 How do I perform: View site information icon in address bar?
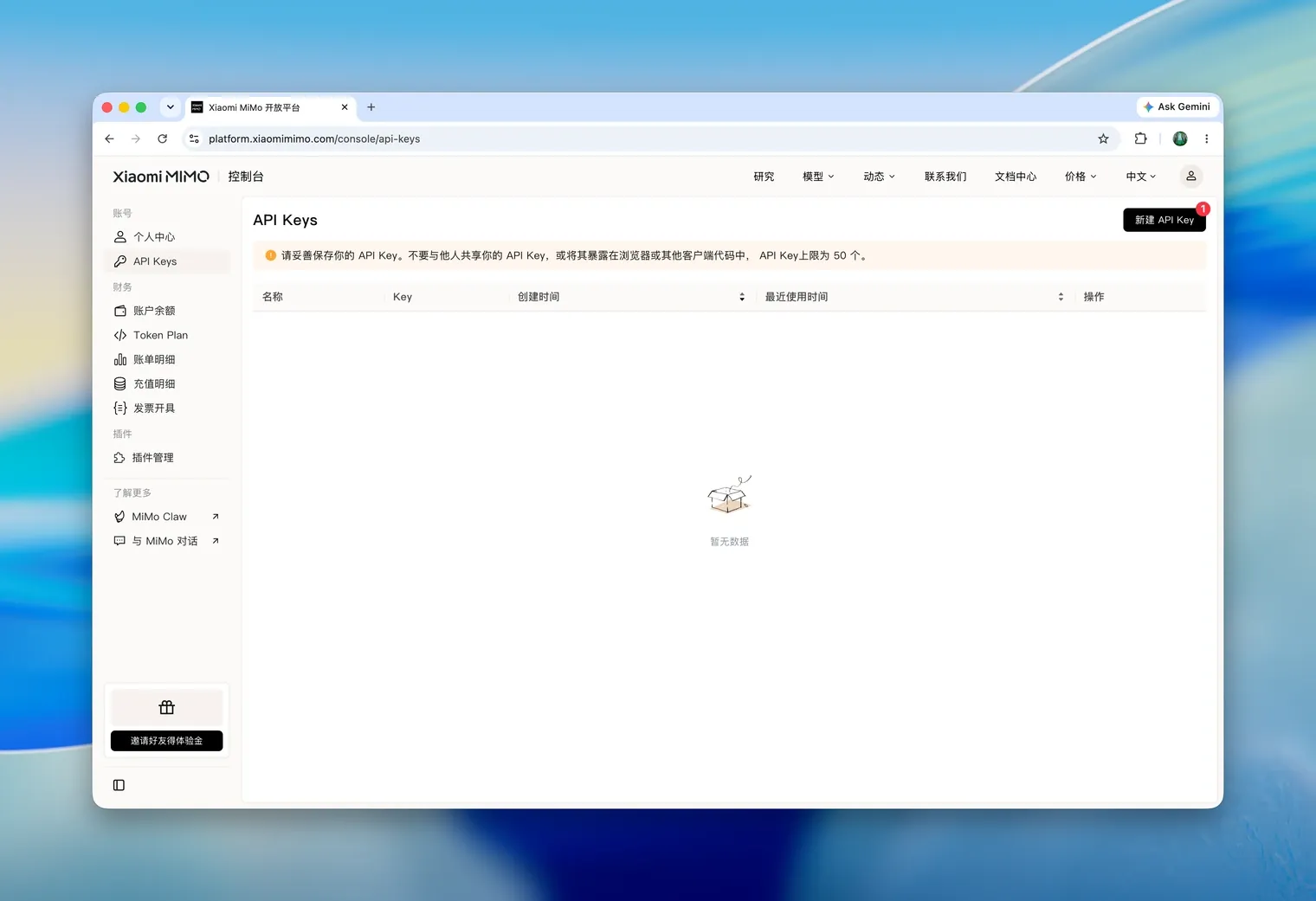194,138
